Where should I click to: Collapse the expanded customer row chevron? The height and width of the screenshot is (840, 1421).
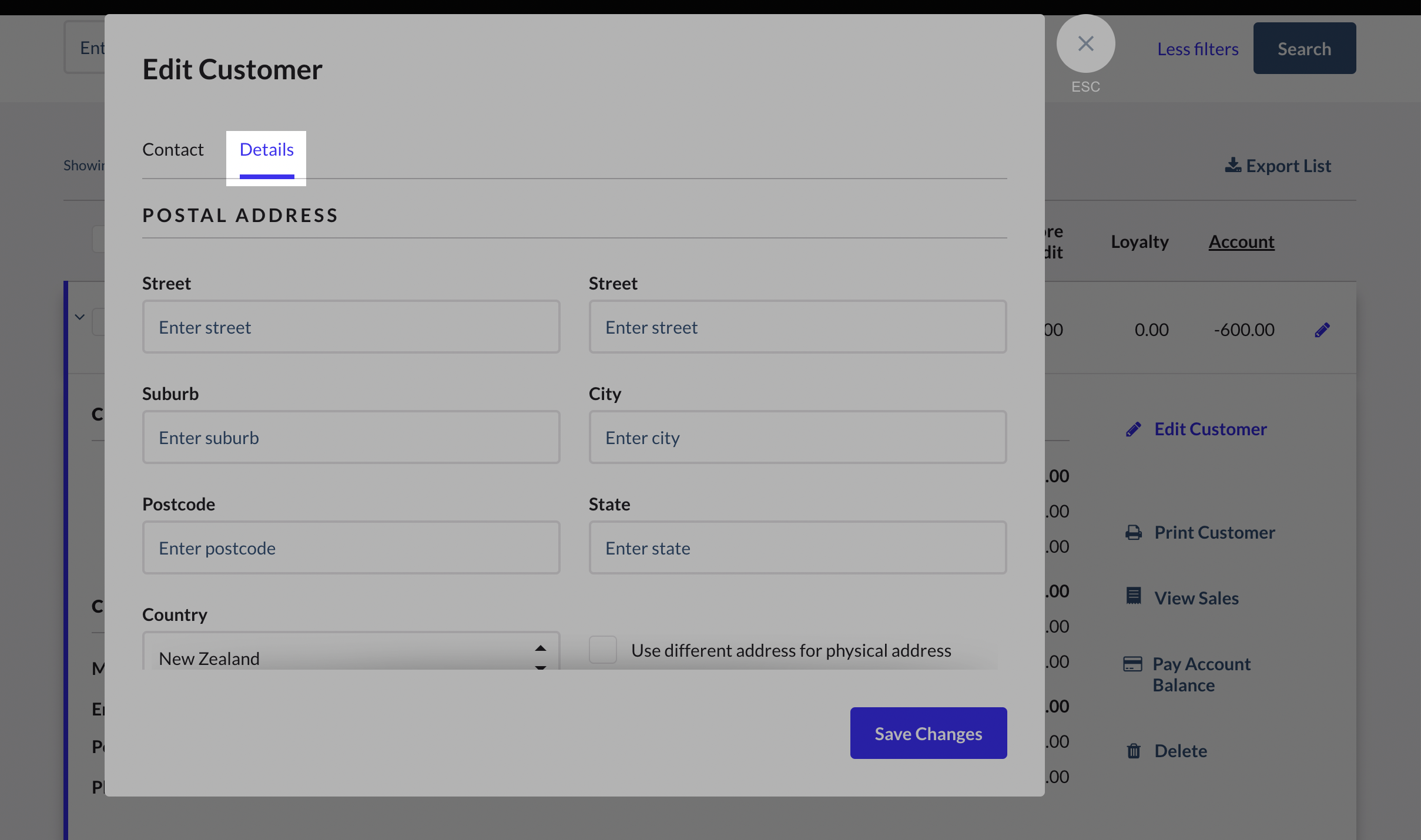[80, 317]
